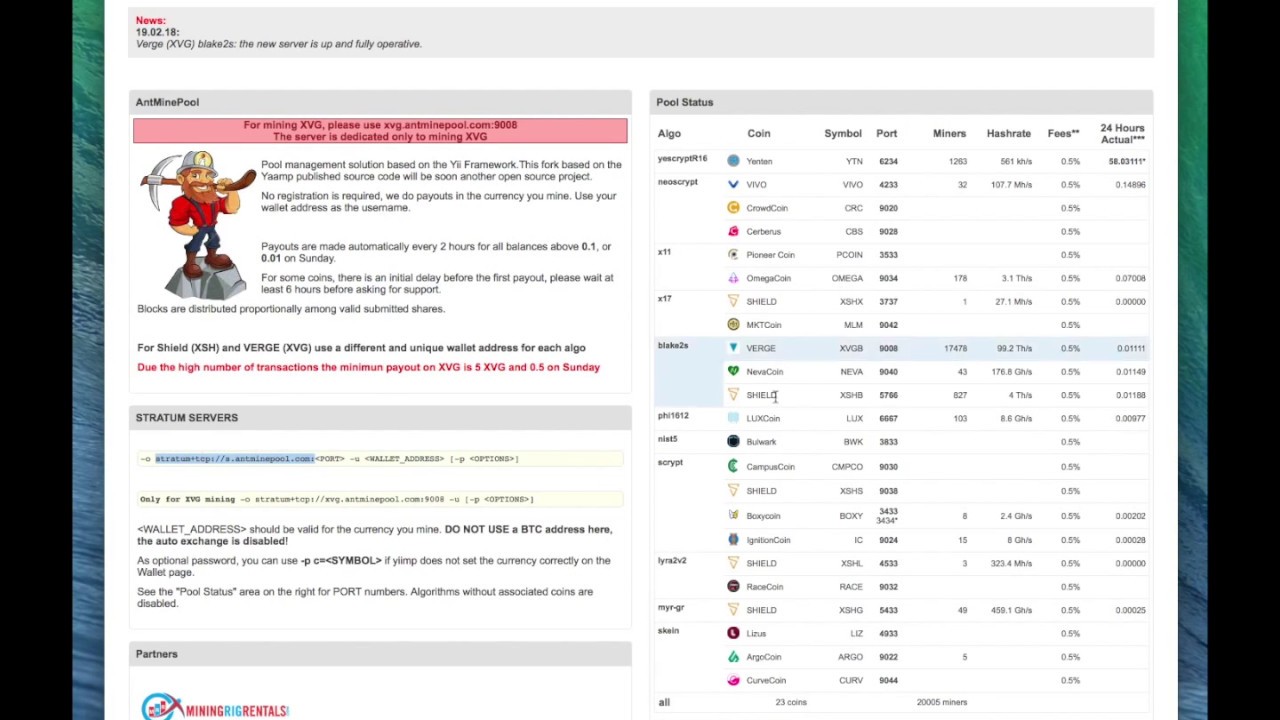Click the '99.2 Th/s' hashrate value
This screenshot has width=1280, height=720.
[1014, 348]
